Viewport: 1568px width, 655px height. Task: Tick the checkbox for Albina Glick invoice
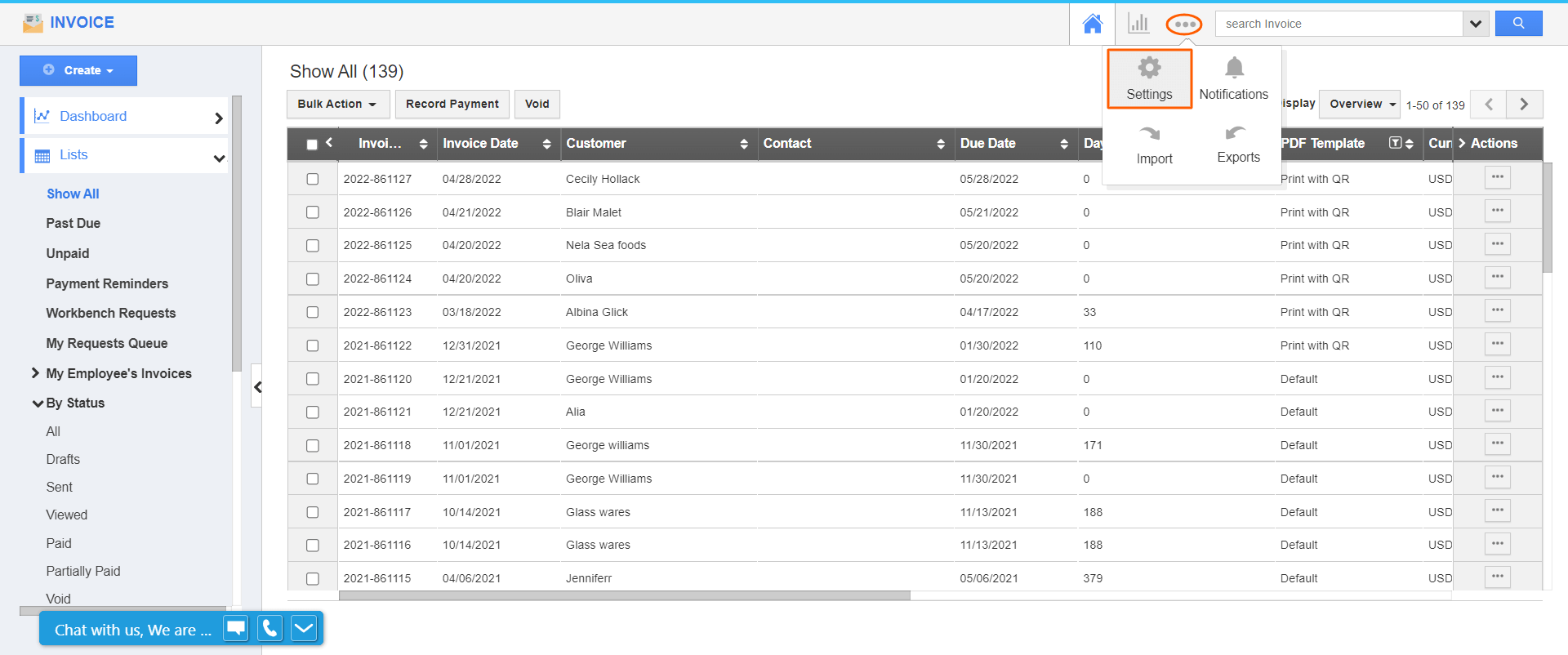pos(313,312)
